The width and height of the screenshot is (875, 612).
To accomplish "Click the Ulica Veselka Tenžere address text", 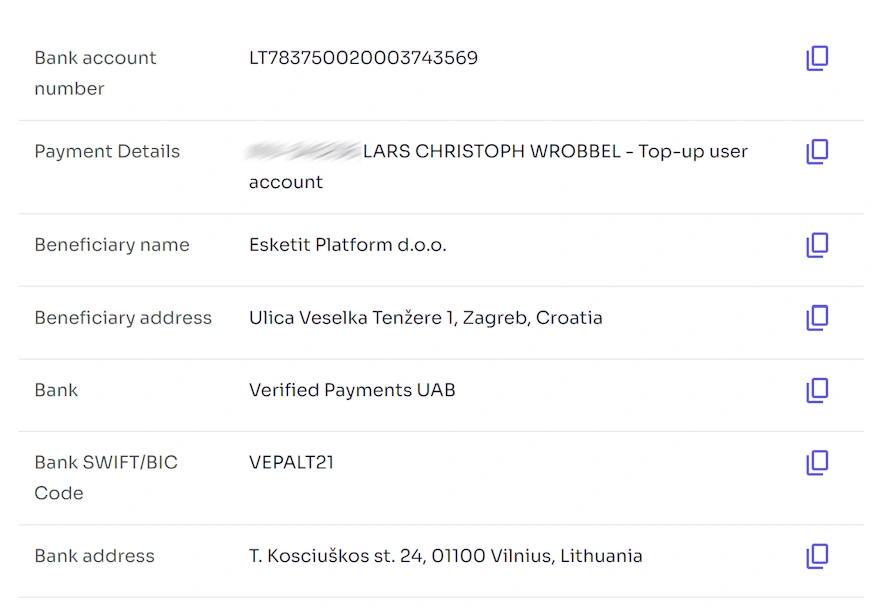I will 425,318.
